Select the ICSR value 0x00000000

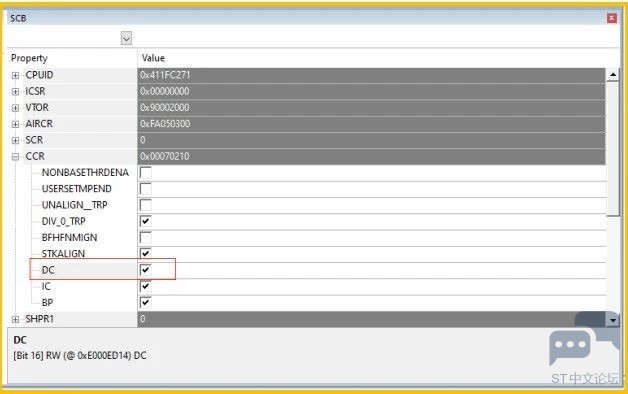pos(165,91)
